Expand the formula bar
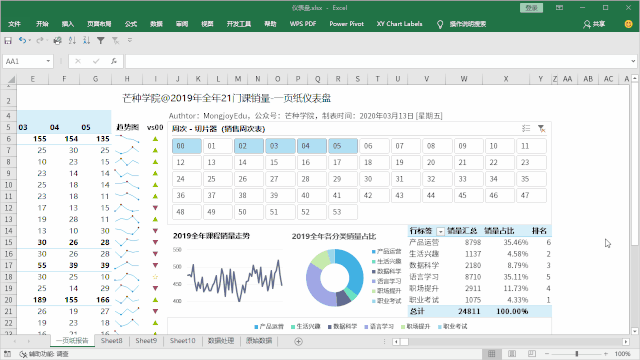640x360 pixels. 633,61
